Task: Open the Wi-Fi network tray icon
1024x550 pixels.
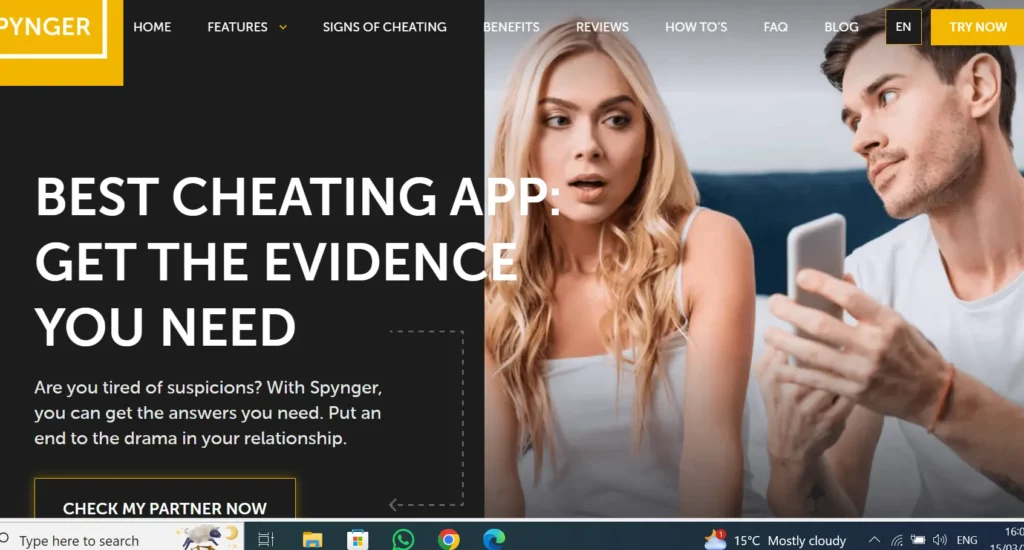Action: point(897,540)
